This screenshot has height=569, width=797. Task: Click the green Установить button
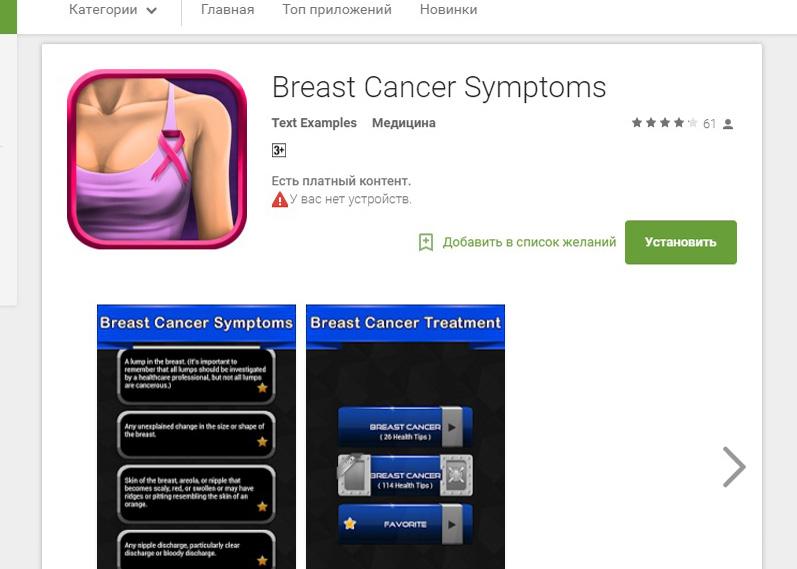click(x=681, y=242)
